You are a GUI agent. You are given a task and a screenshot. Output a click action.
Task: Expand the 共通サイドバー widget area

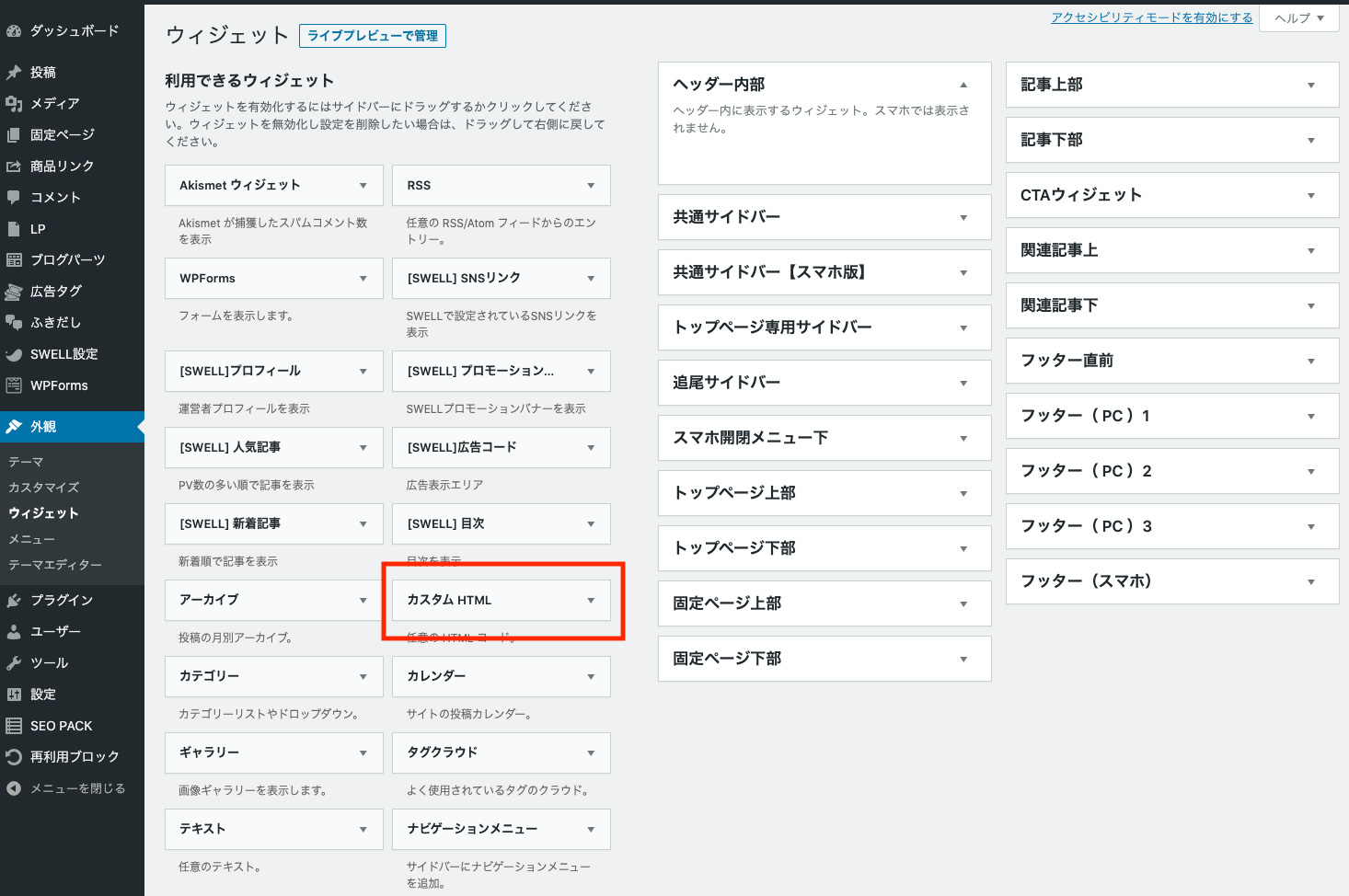tap(963, 218)
